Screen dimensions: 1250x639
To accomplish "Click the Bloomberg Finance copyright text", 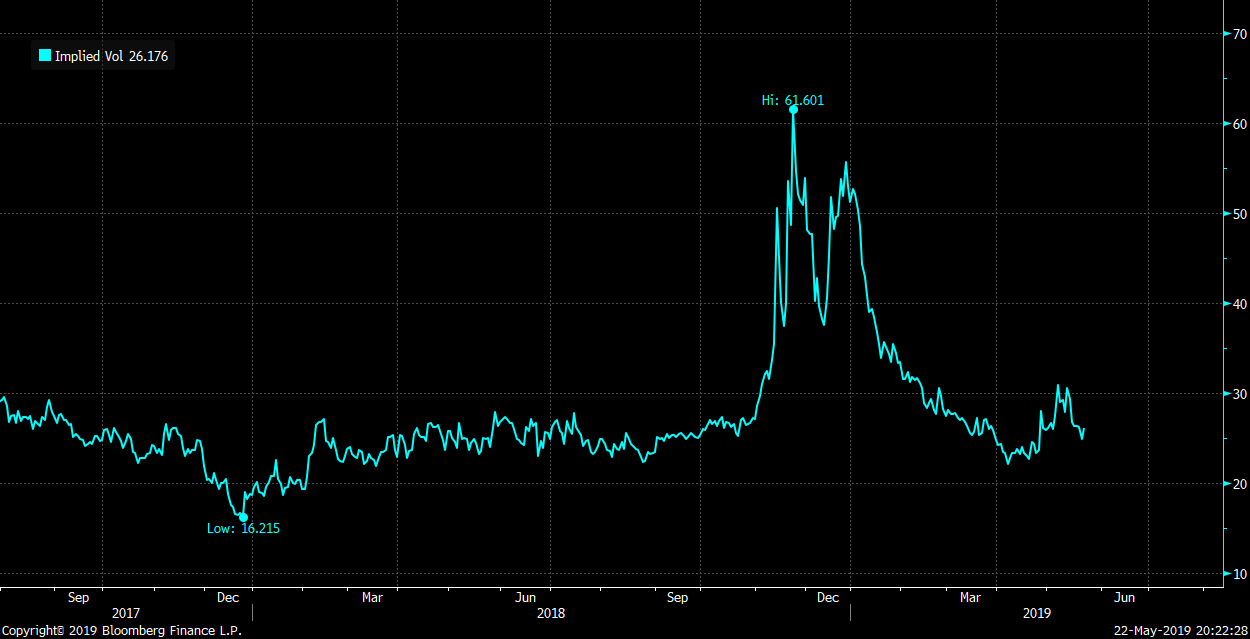I will [122, 631].
